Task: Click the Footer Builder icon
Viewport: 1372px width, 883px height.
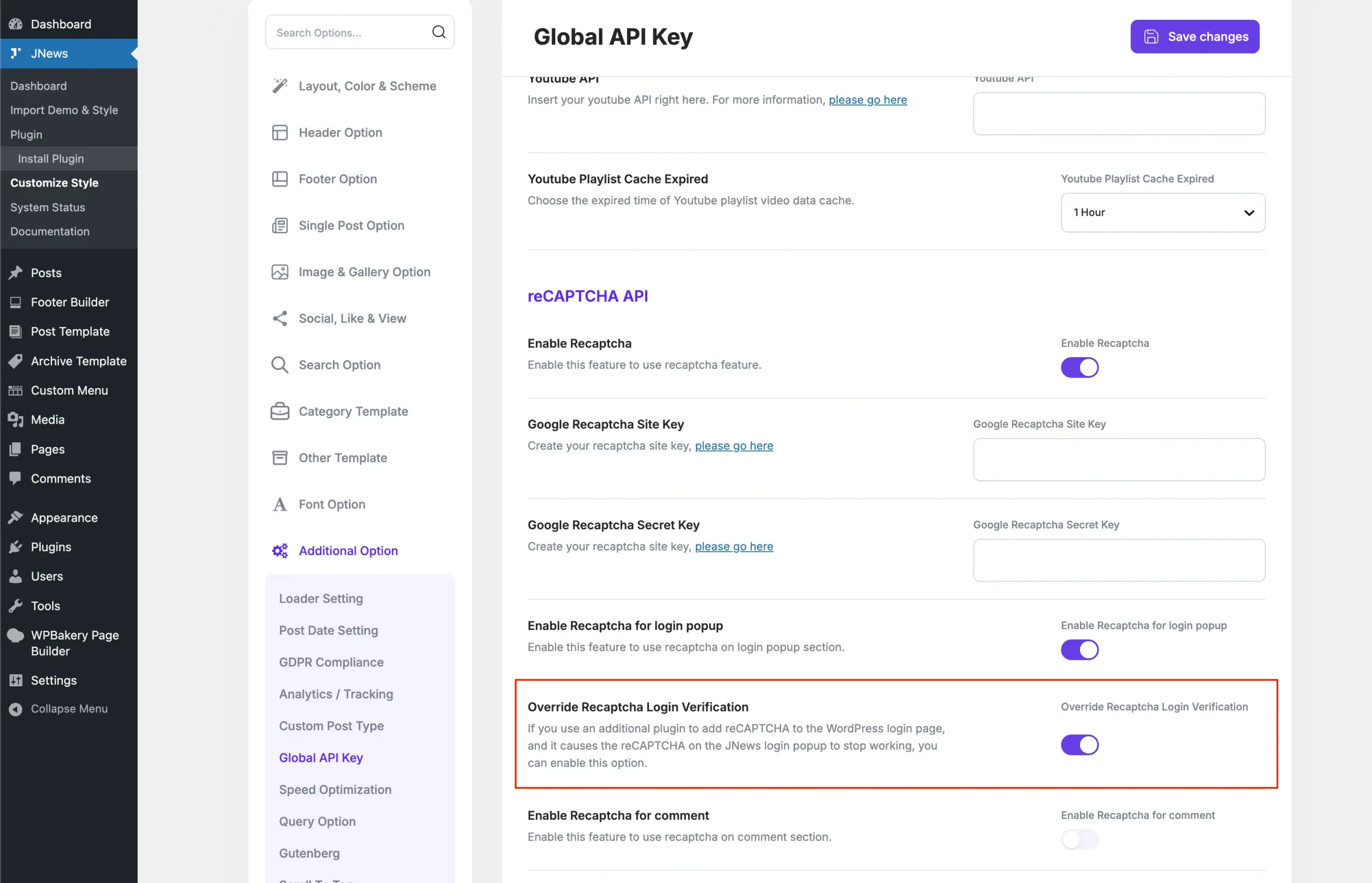Action: (16, 302)
